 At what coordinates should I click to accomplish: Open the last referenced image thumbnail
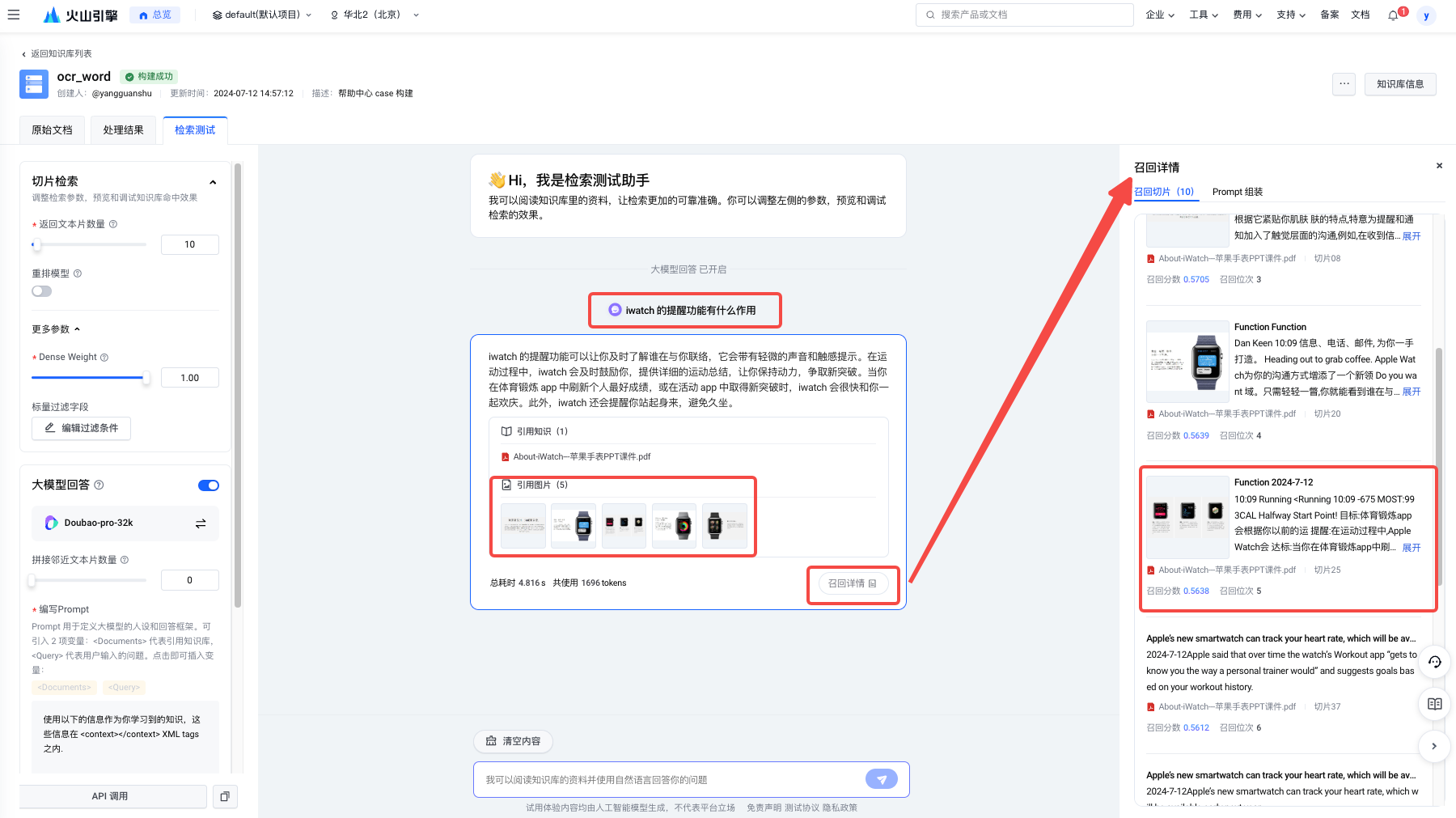[x=725, y=526]
